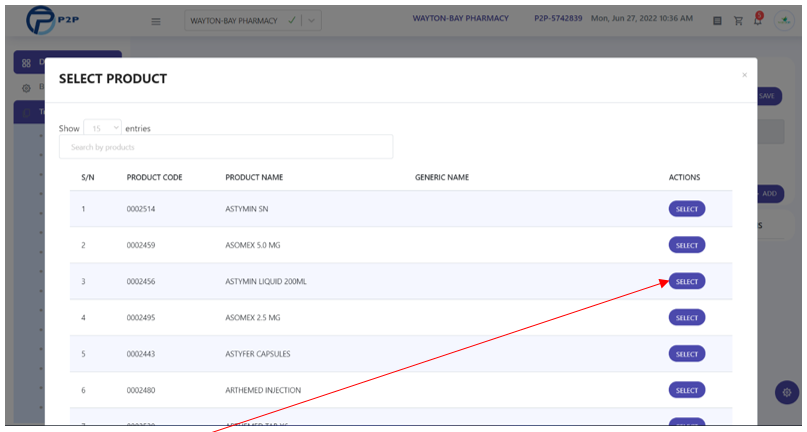Select ASOMEX 2.5 MG product
This screenshot has height=432, width=807.
pos(687,318)
